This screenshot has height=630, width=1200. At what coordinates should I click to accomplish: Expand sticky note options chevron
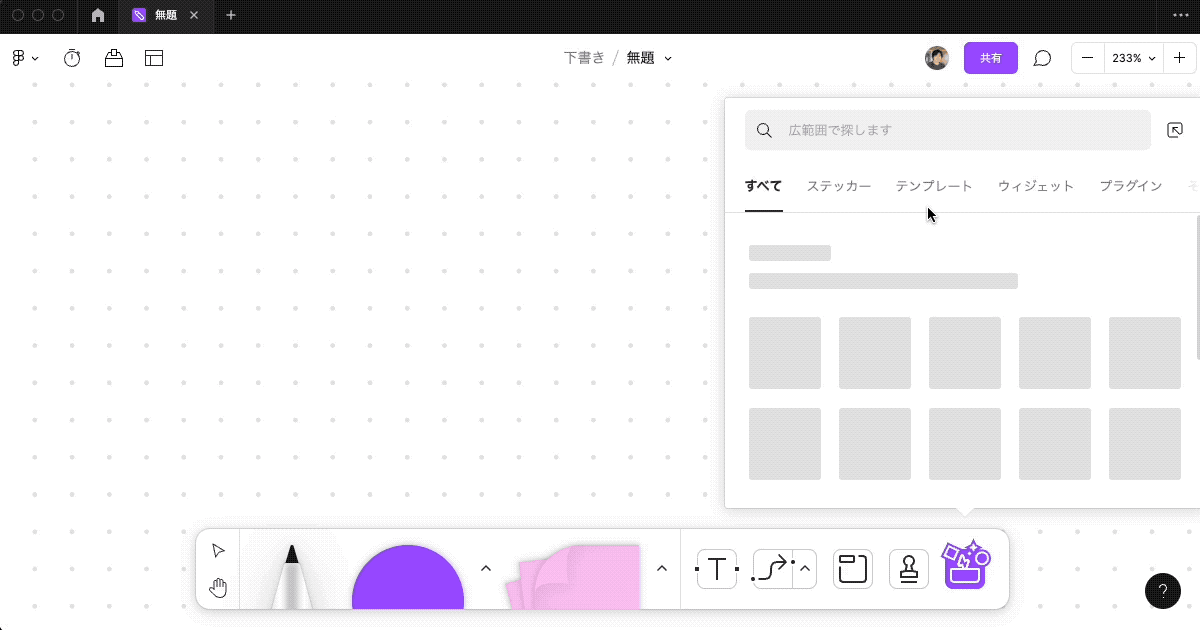click(661, 568)
